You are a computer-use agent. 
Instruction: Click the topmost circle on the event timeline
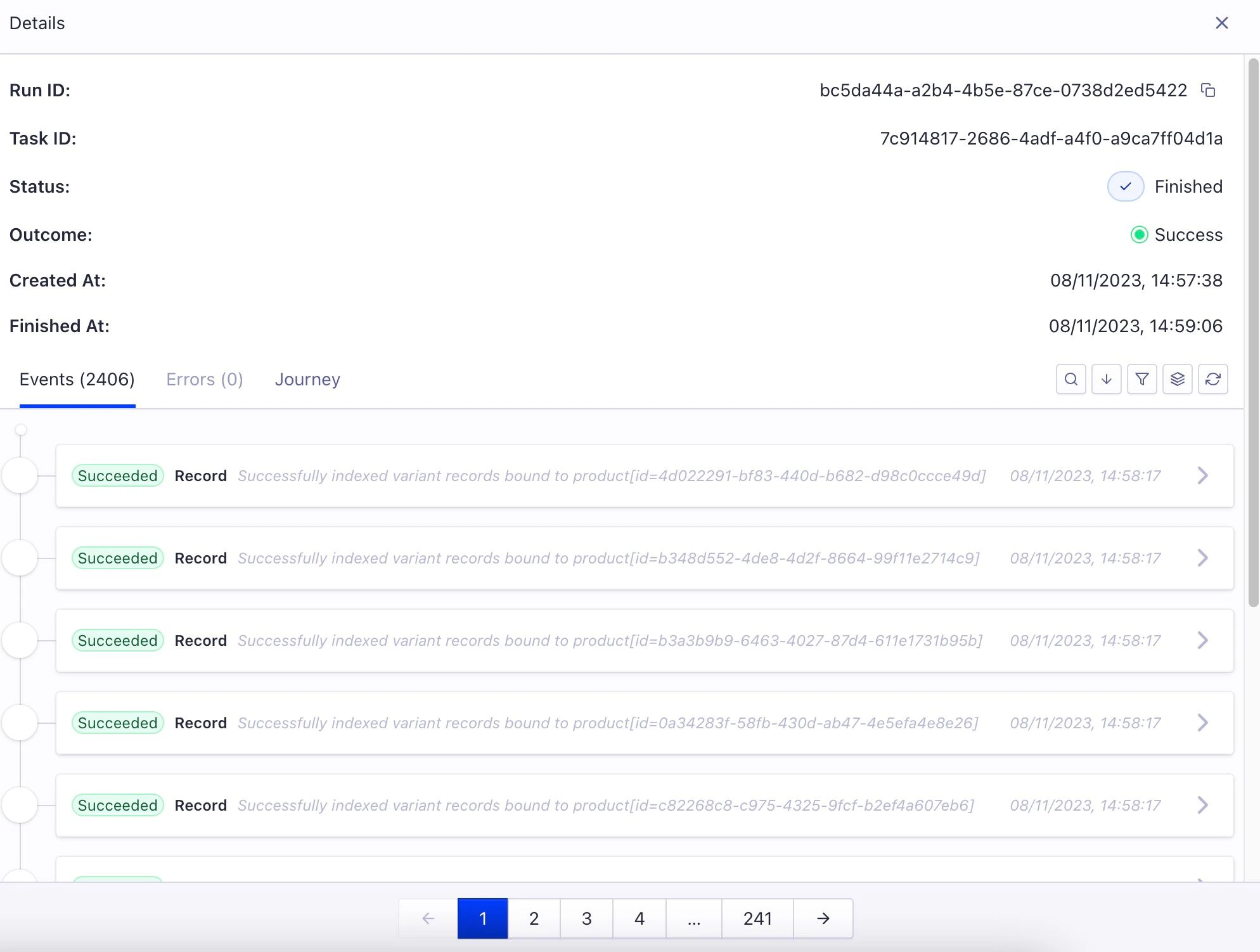[x=21, y=429]
